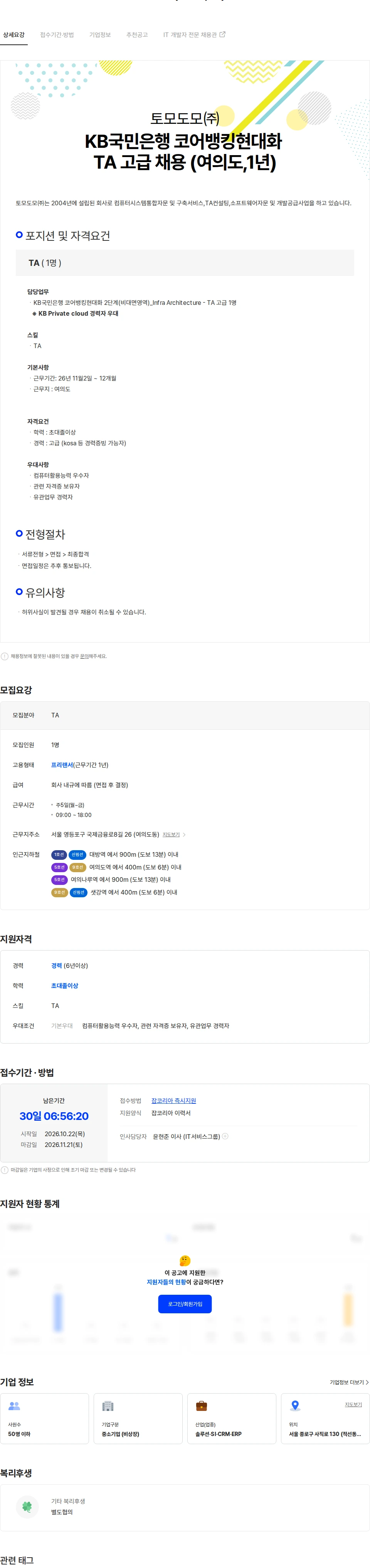The height and width of the screenshot is (1568, 370).
Task: Click 로그인/회원가입 button
Action: coord(185,1304)
